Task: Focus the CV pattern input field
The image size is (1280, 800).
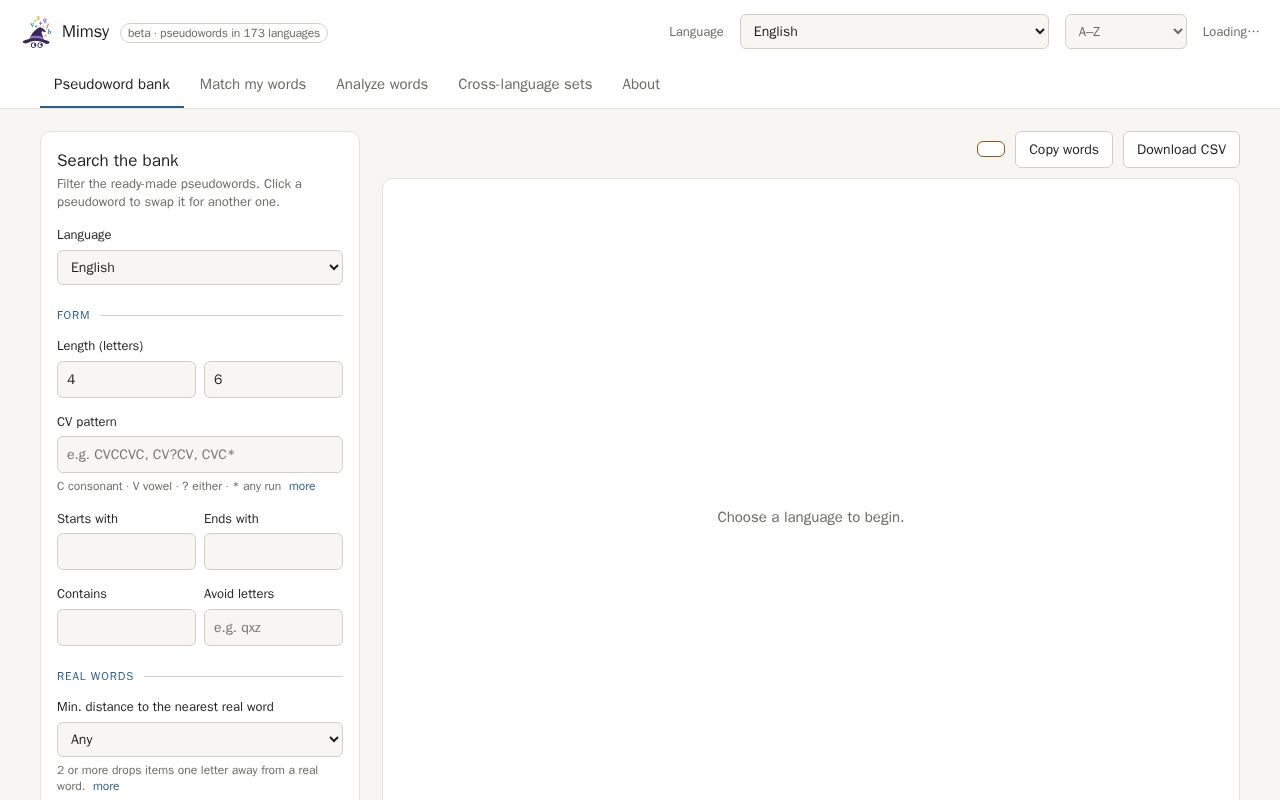Action: point(200,455)
